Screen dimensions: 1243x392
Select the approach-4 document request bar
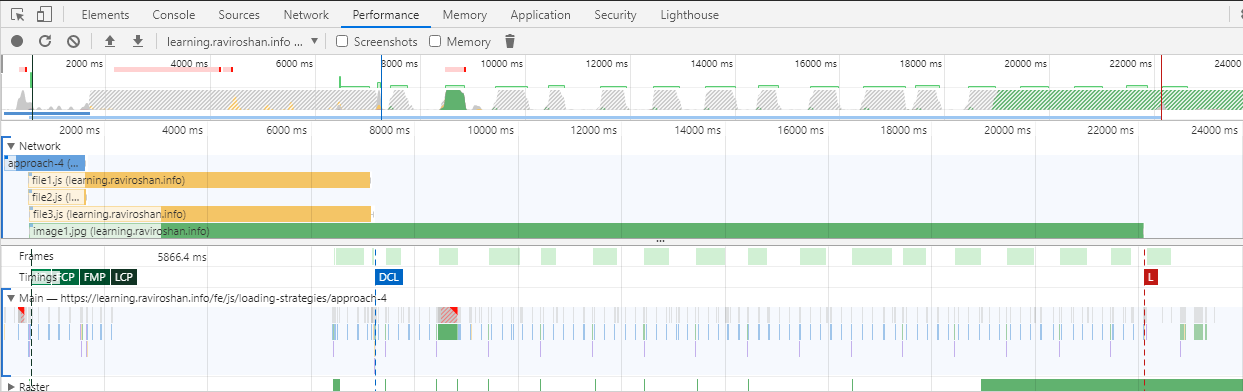[x=44, y=163]
